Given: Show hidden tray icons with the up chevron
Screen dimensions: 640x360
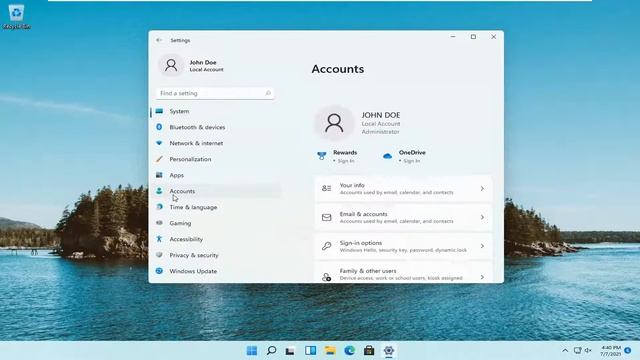Looking at the screenshot, I should [565, 350].
